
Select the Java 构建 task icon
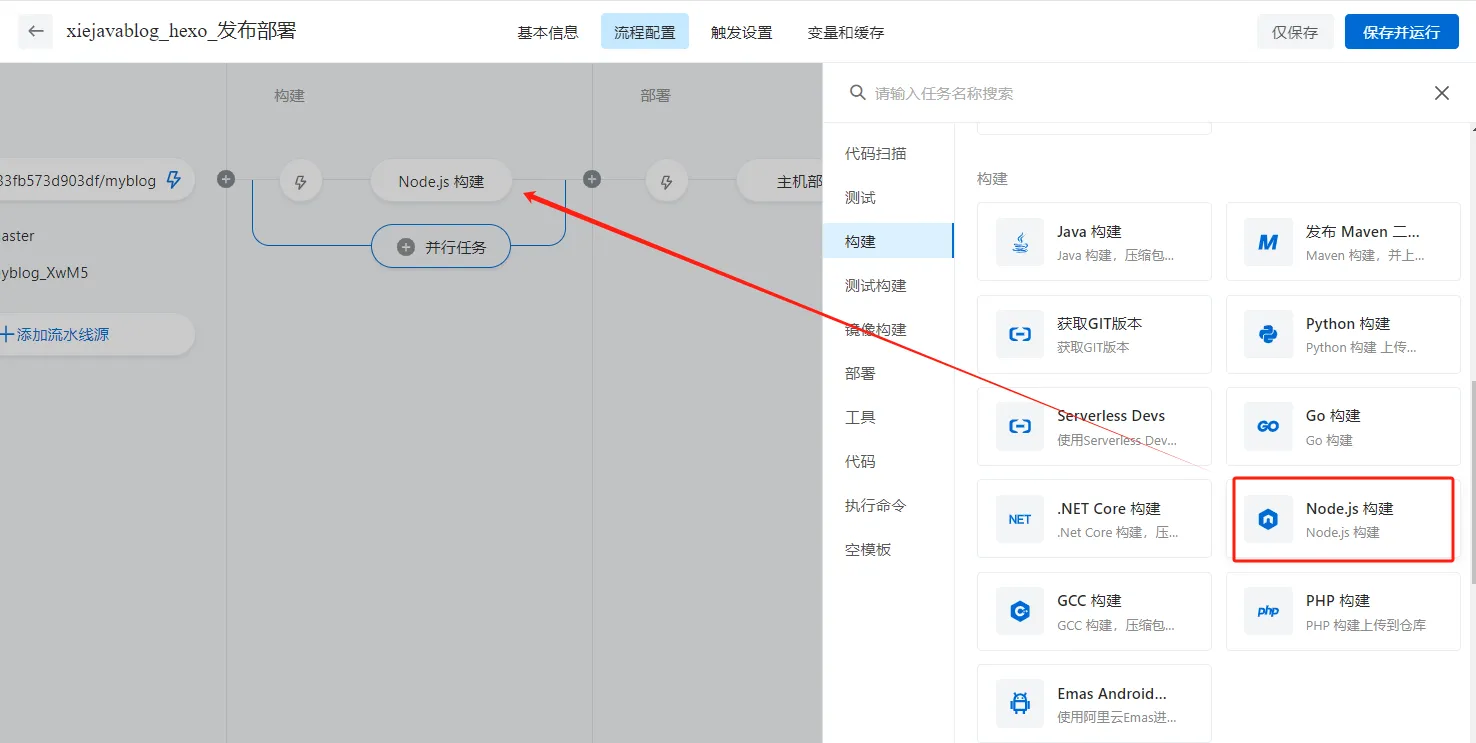click(x=1019, y=241)
